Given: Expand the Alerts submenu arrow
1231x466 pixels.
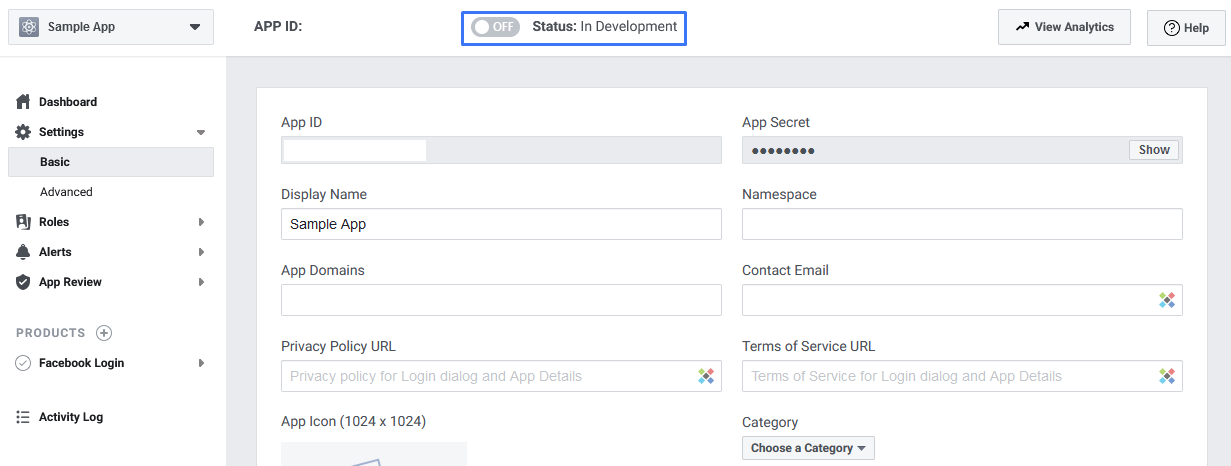Looking at the screenshot, I should point(201,252).
